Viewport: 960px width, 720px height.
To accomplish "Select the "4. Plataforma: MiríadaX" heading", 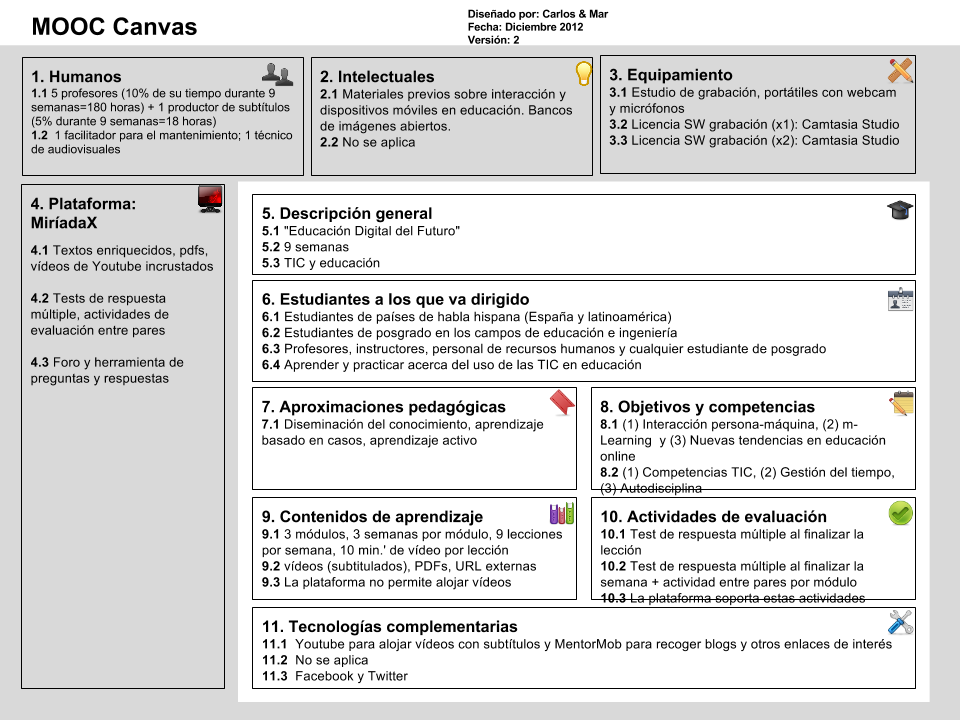I will pyautogui.click(x=83, y=213).
